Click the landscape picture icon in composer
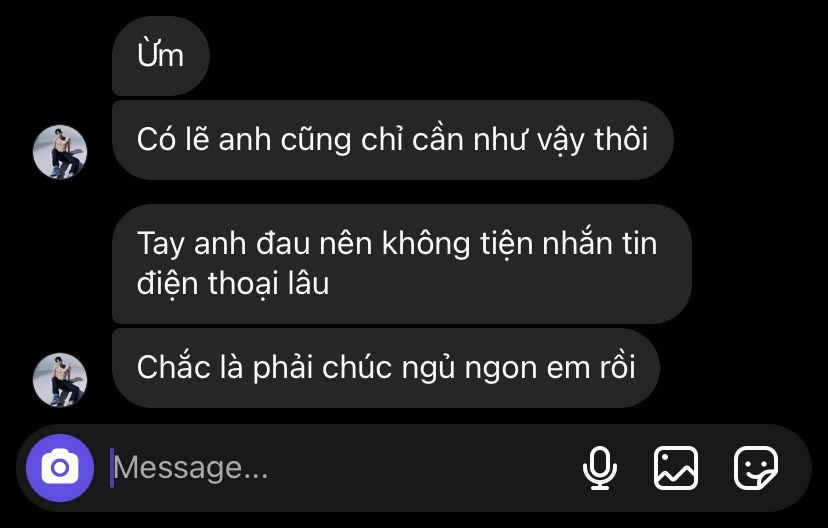This screenshot has width=828, height=528. (676, 468)
